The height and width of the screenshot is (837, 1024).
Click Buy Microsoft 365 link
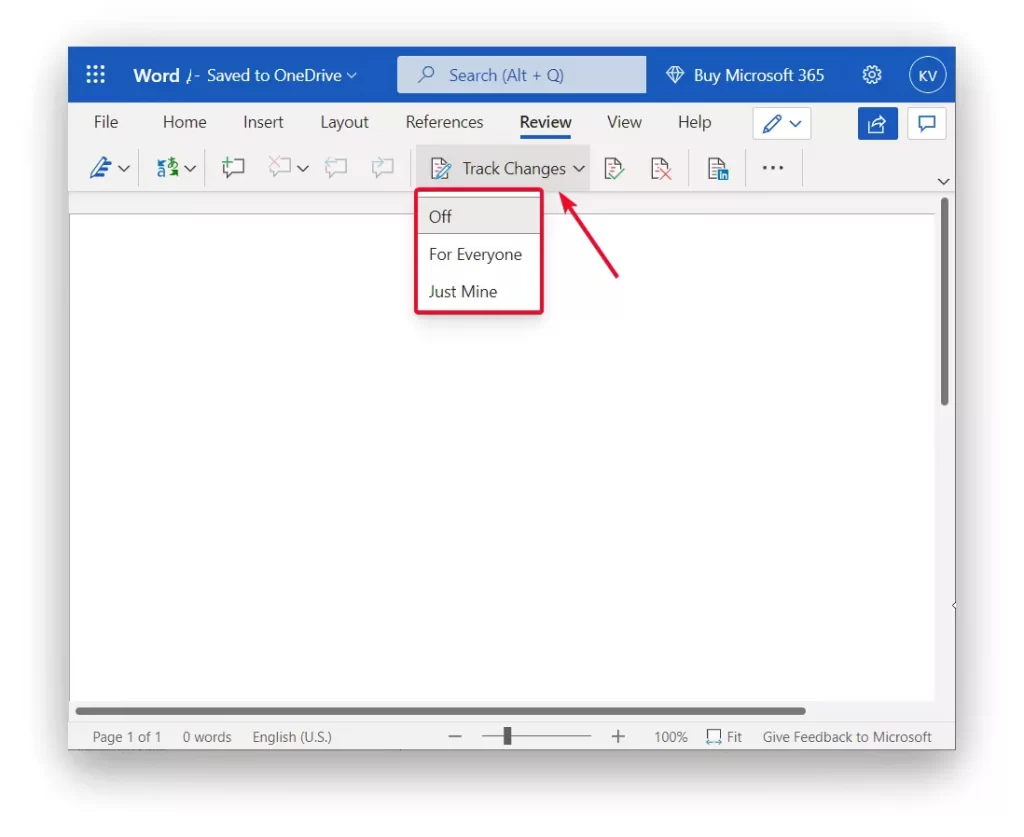point(758,75)
